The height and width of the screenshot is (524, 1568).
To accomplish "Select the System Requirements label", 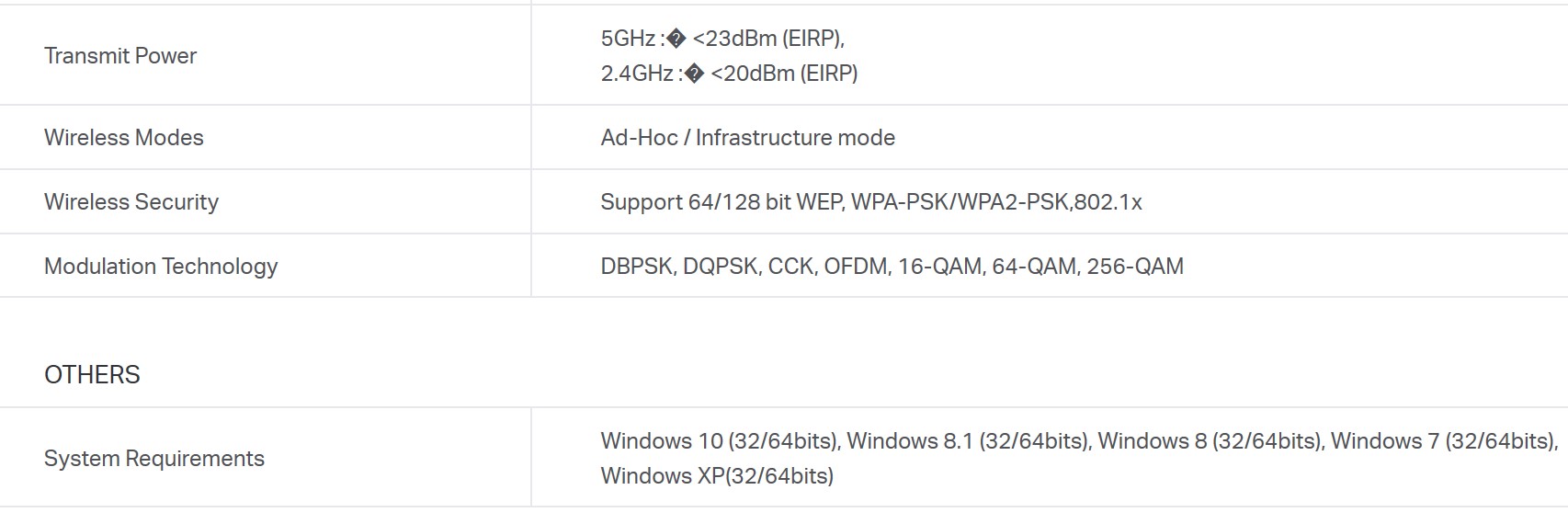I will 154,459.
